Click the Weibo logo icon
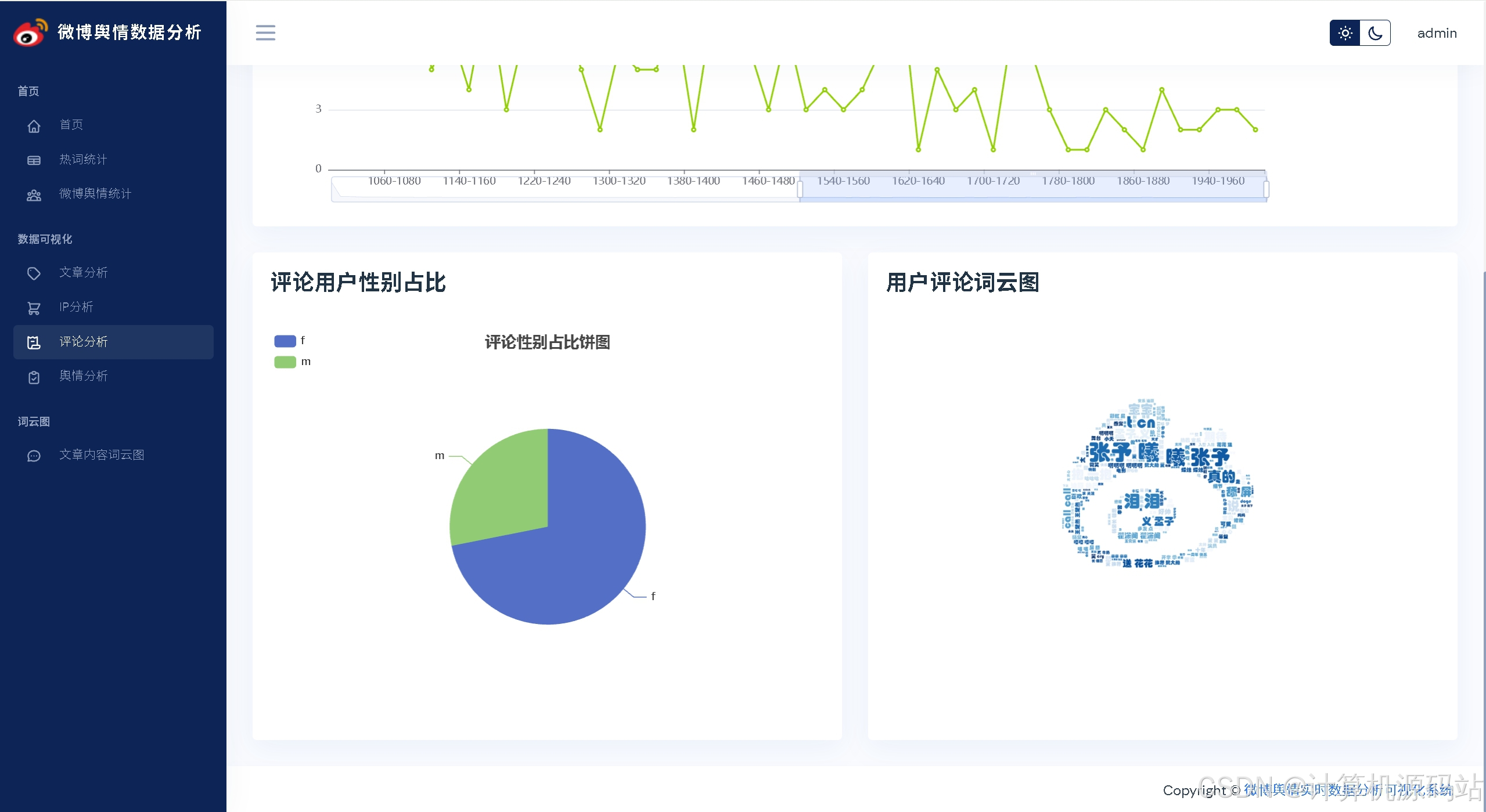 point(30,33)
